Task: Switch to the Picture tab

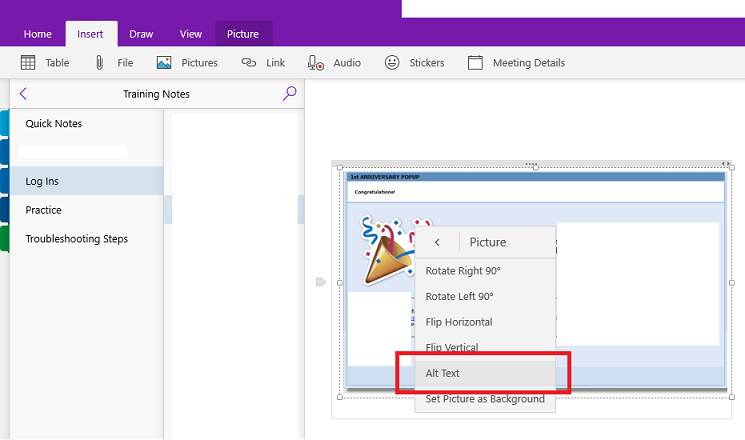Action: pyautogui.click(x=243, y=34)
